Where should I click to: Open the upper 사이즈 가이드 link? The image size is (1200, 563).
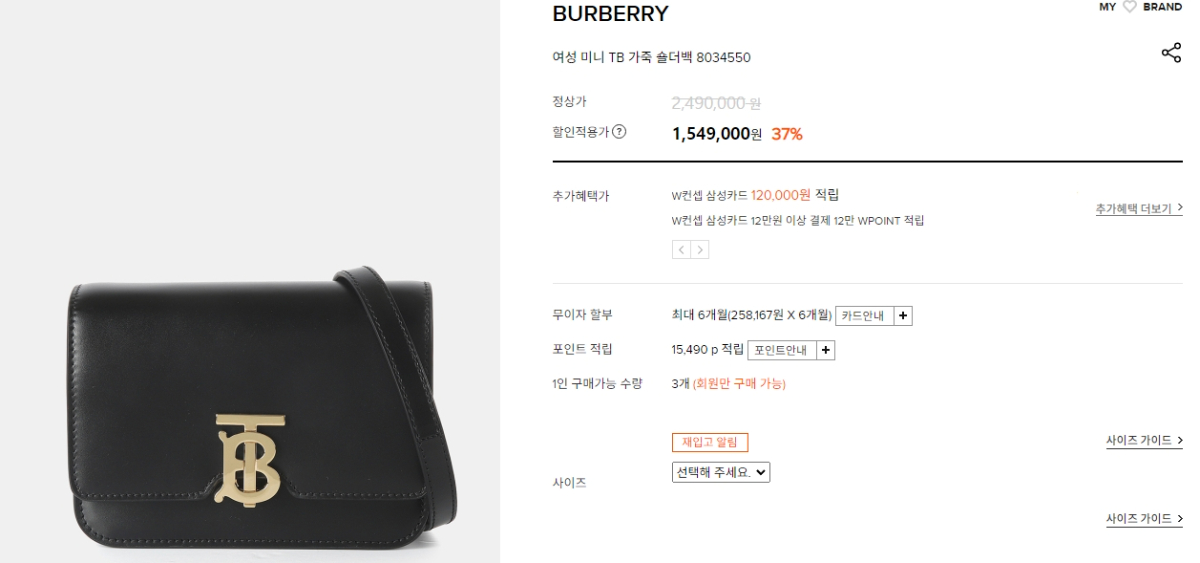(1144, 441)
